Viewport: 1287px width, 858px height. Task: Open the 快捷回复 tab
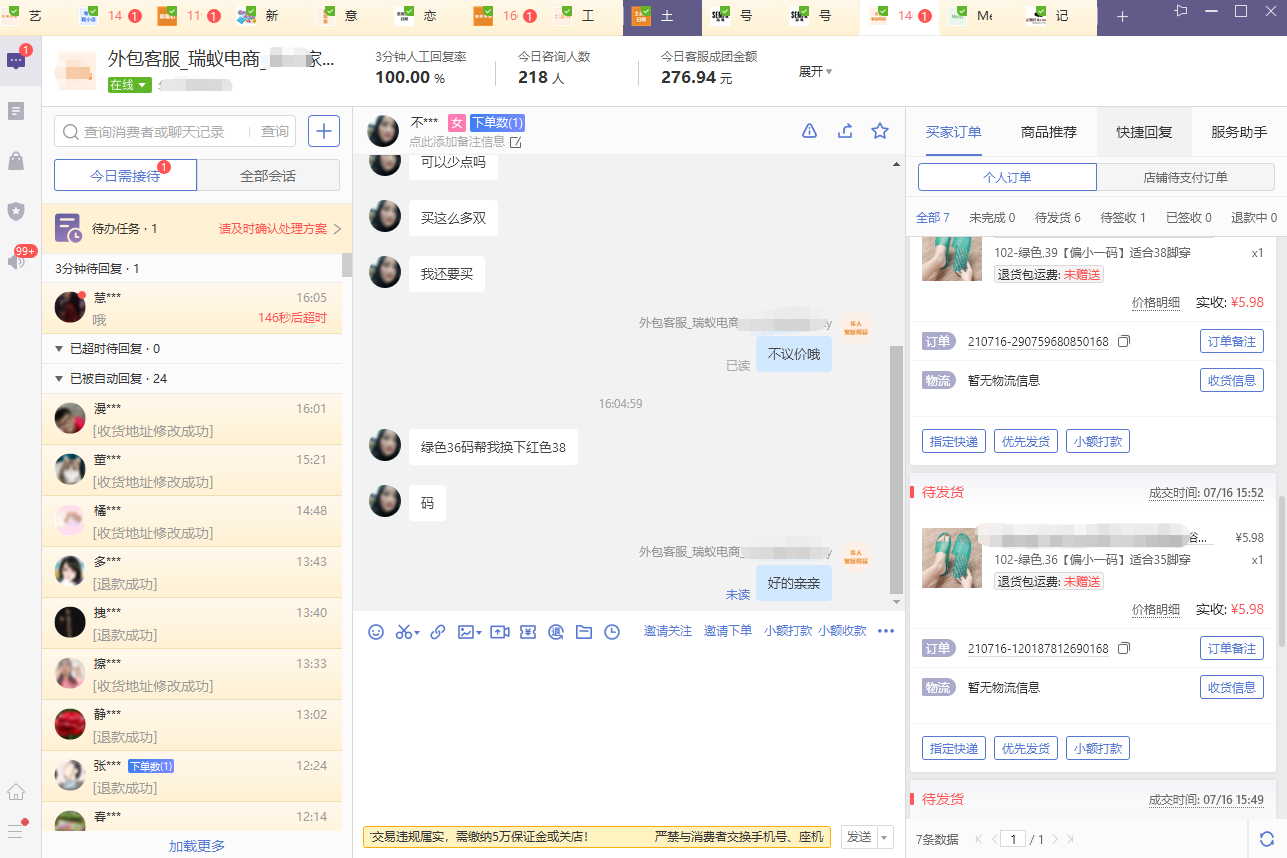(x=1144, y=132)
